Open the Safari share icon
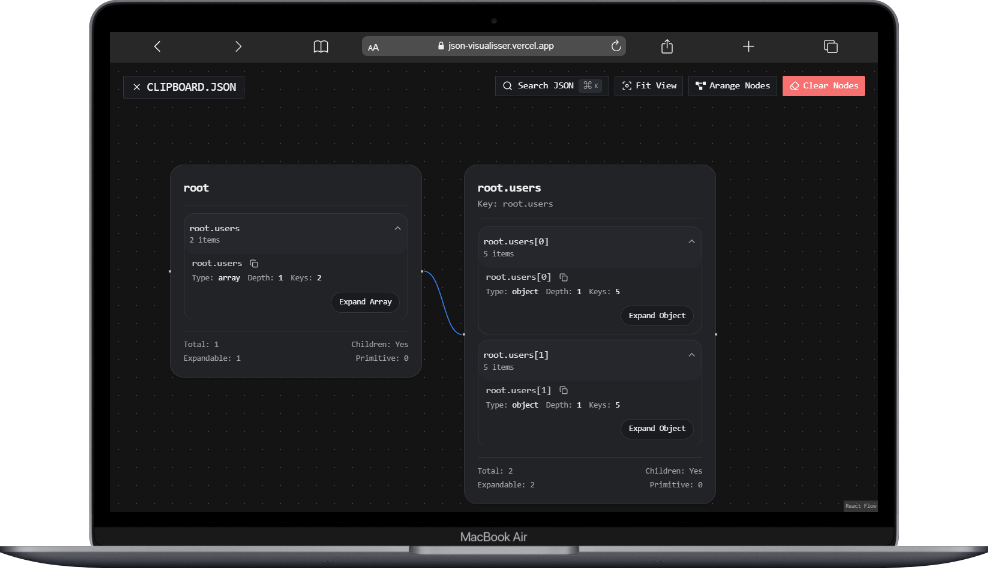Screen dimensions: 988x568 pyautogui.click(x=667, y=47)
